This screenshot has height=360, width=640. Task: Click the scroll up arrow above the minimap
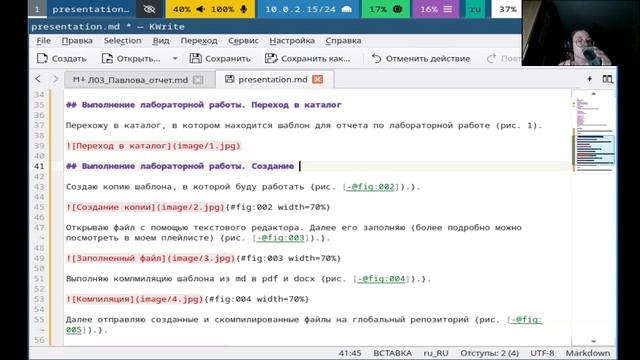[593, 94]
